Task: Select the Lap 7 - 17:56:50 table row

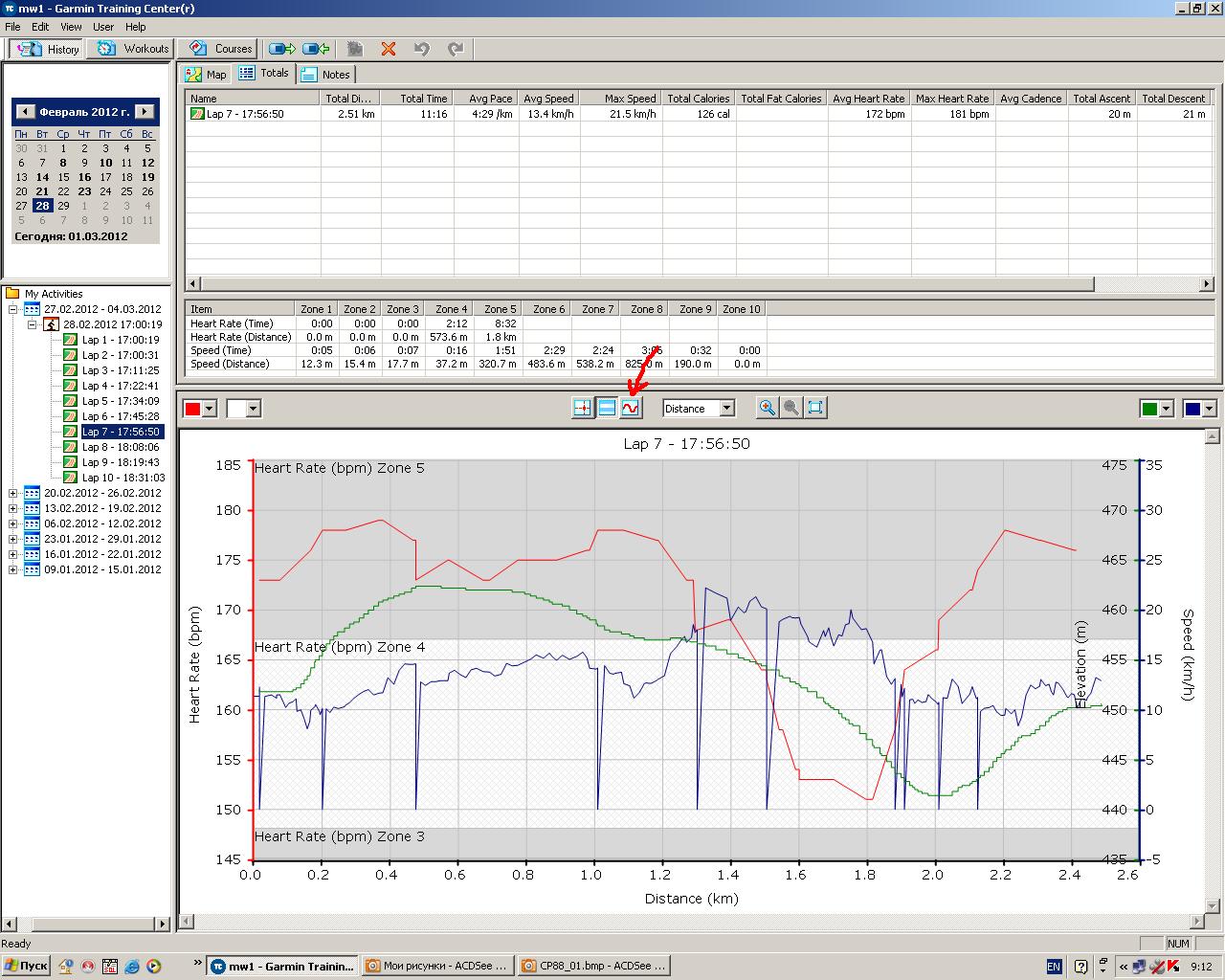Action: pos(701,113)
